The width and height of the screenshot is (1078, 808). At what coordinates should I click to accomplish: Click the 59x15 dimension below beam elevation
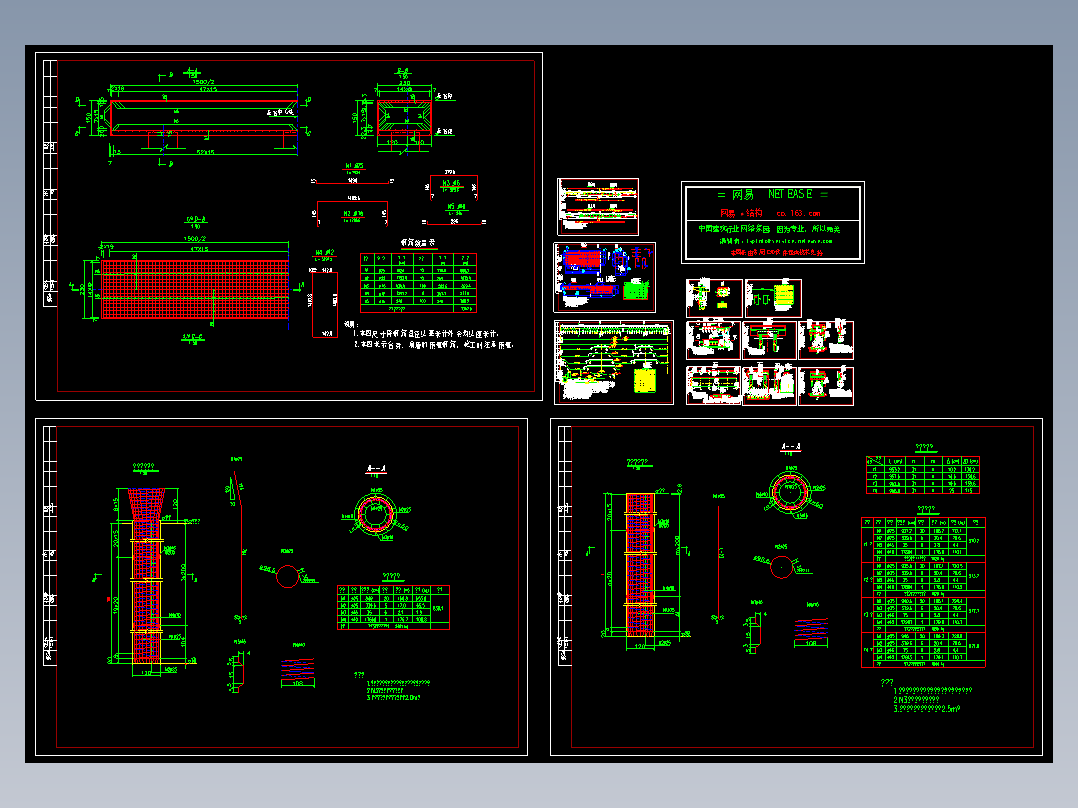[x=205, y=152]
